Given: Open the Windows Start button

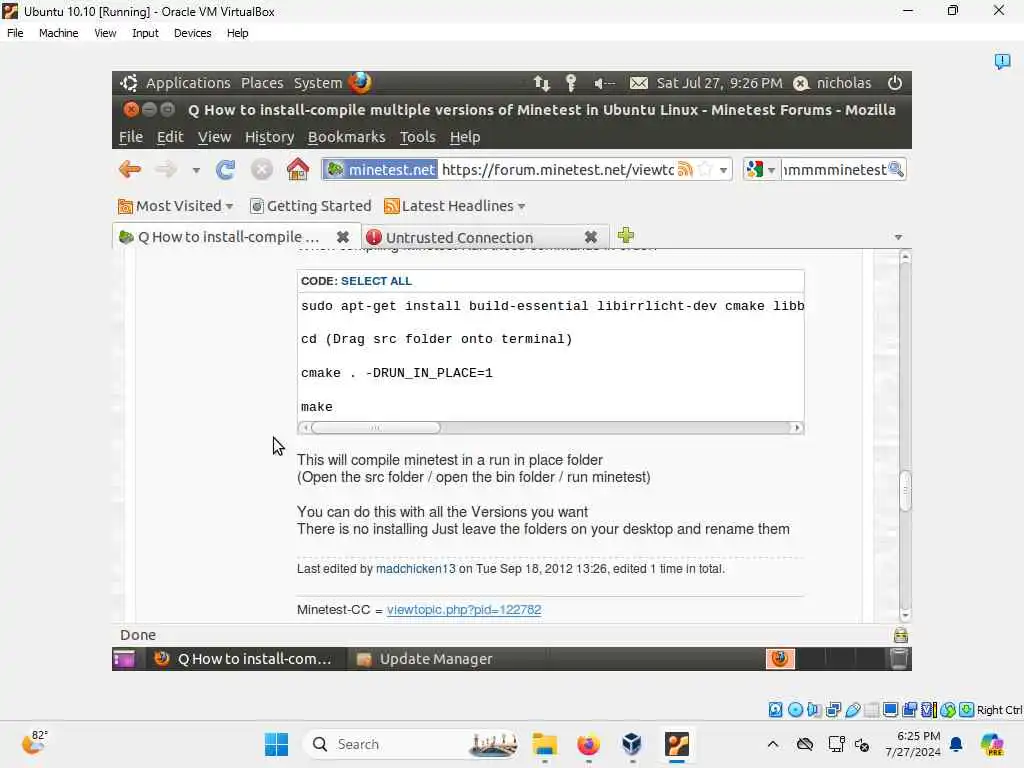Looking at the screenshot, I should [x=276, y=744].
